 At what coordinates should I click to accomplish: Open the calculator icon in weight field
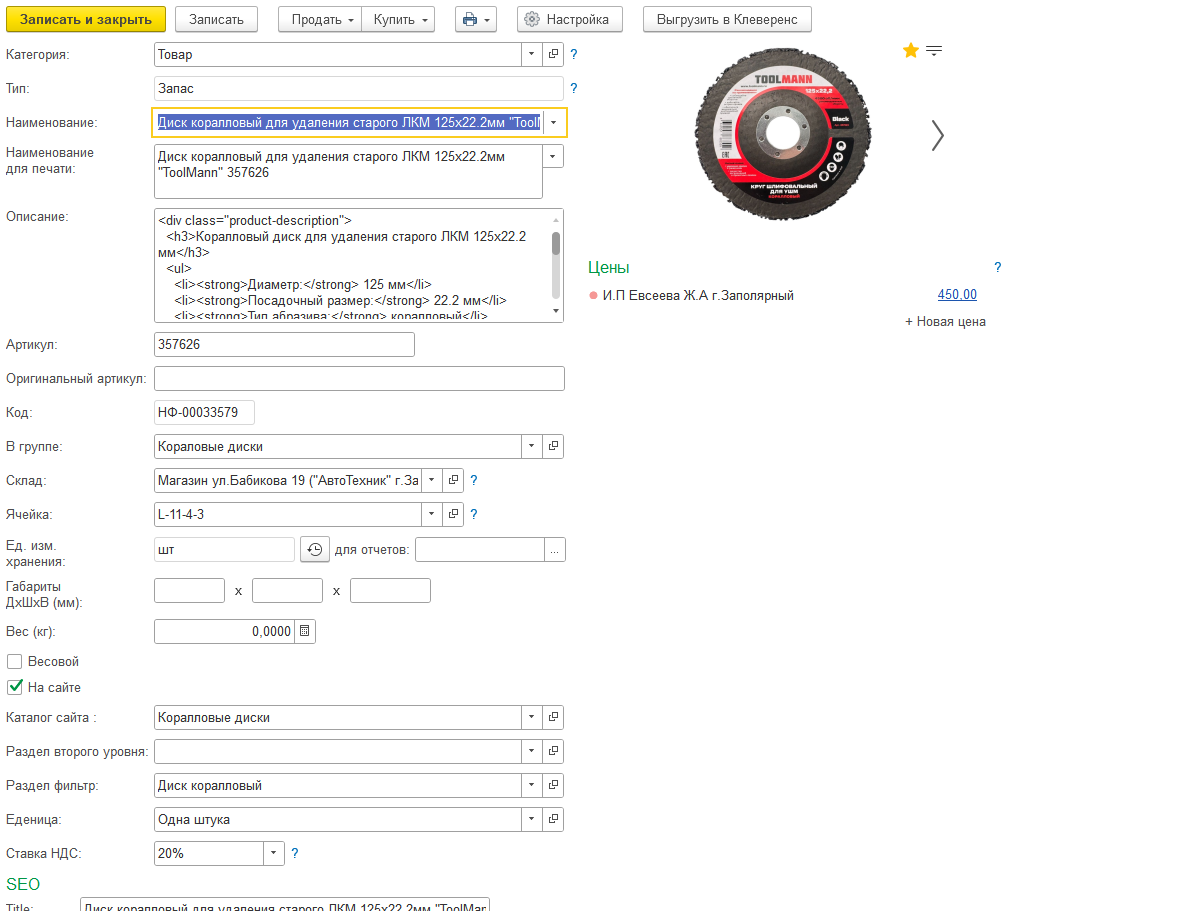pyautogui.click(x=305, y=631)
